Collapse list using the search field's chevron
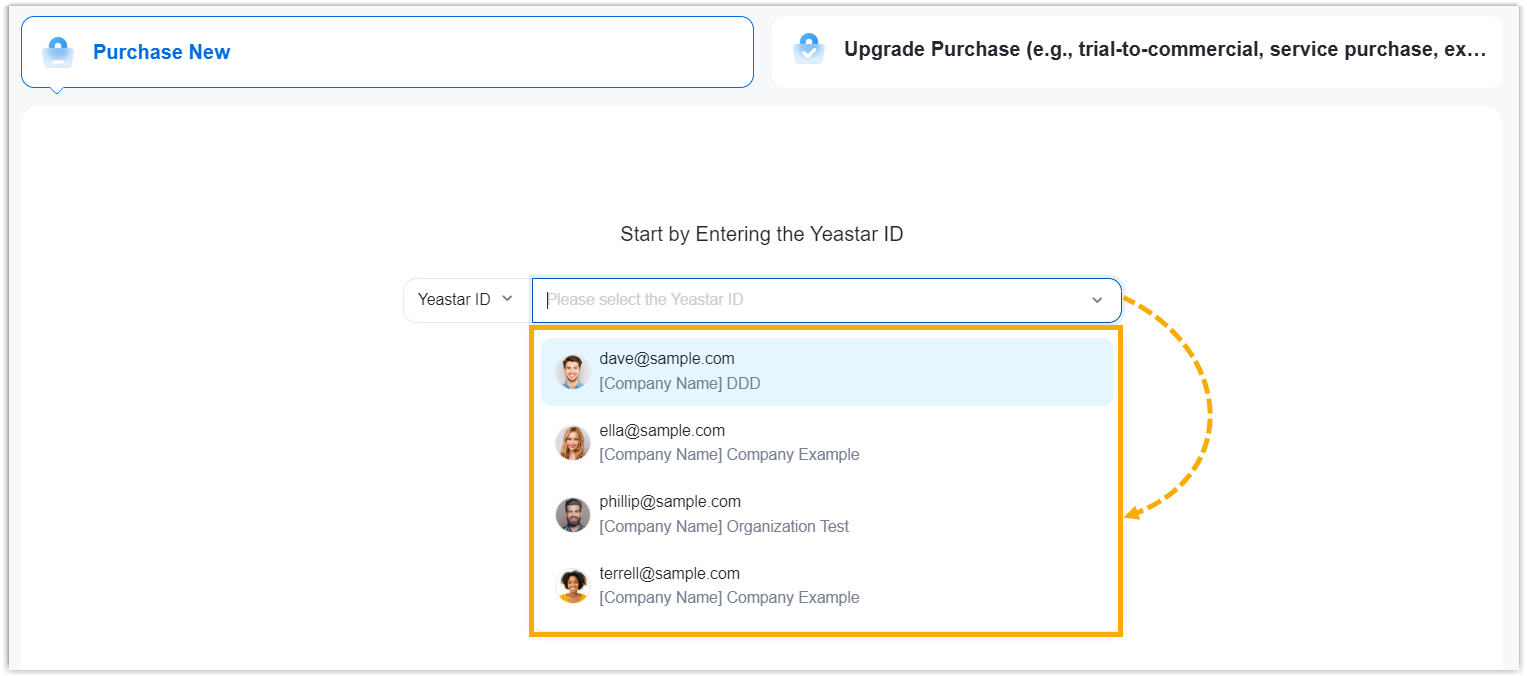This screenshot has width=1527, height=676. click(1097, 300)
